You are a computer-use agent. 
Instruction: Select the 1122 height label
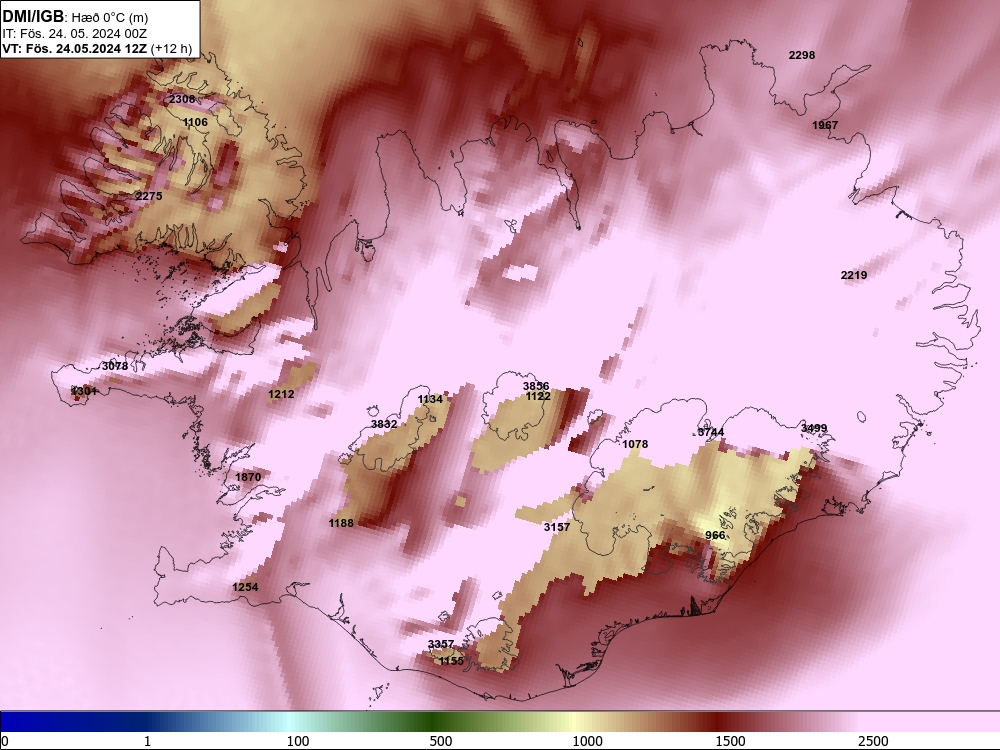538,397
